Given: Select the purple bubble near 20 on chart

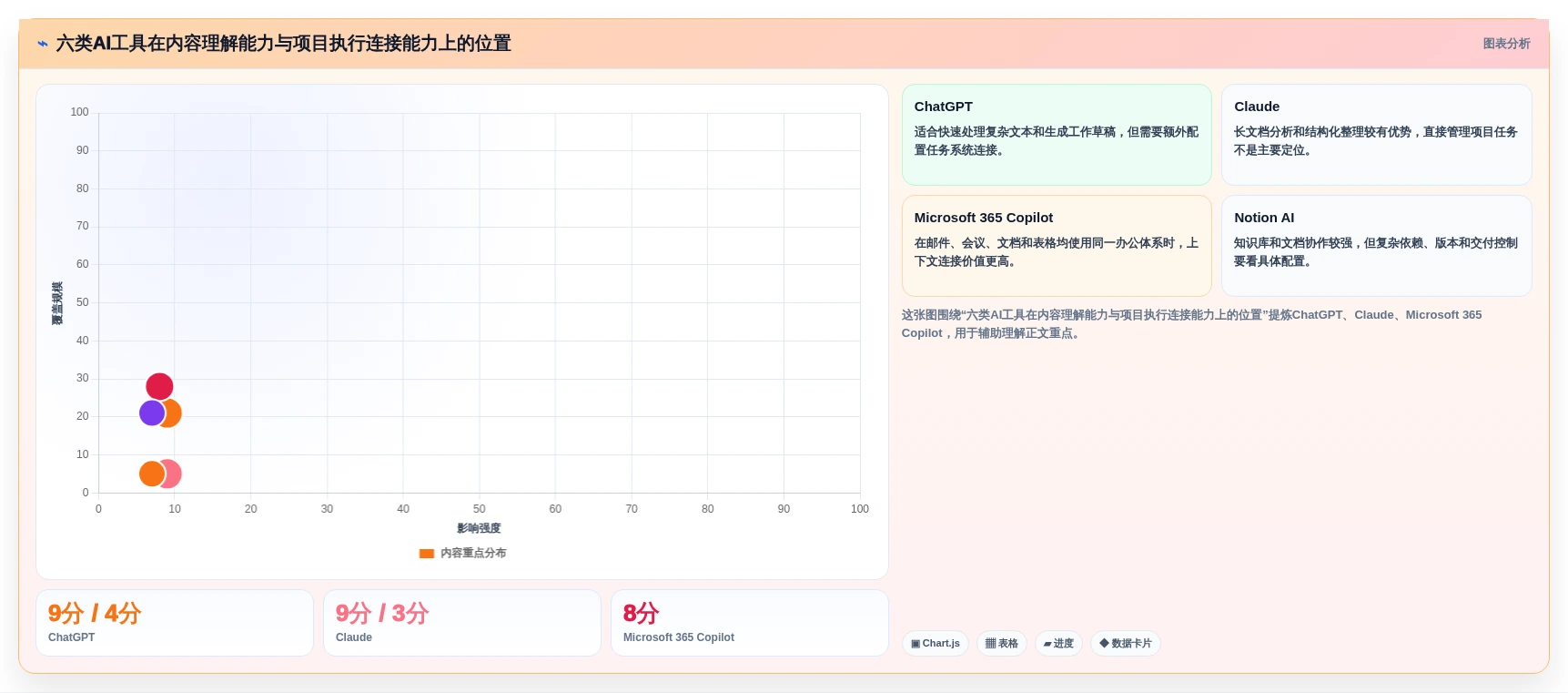Looking at the screenshot, I should pyautogui.click(x=152, y=413).
